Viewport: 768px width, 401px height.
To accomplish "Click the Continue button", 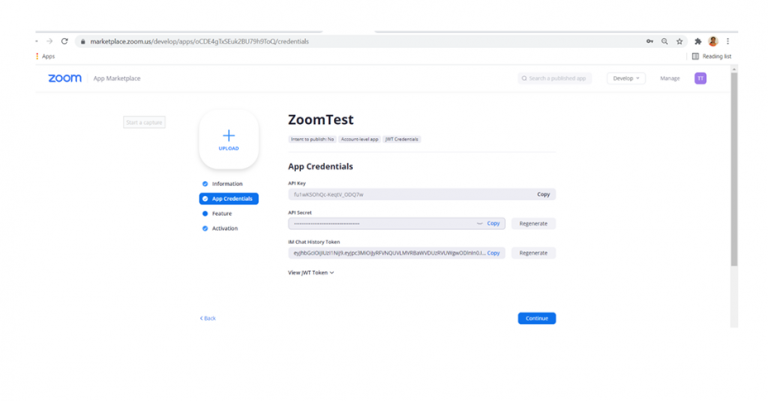I will [x=537, y=318].
